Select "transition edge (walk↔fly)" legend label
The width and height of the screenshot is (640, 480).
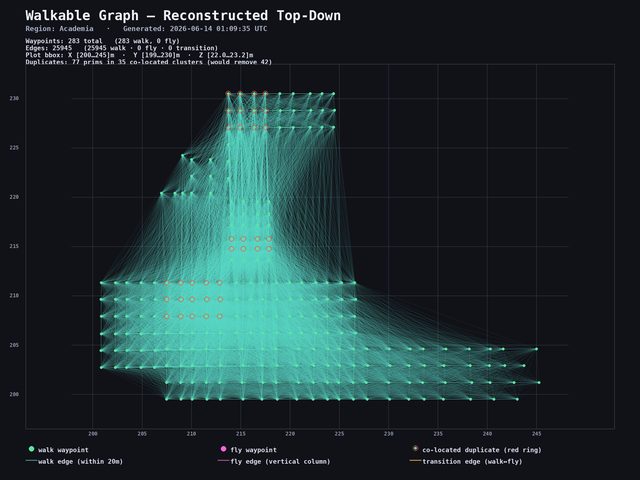tap(472, 462)
